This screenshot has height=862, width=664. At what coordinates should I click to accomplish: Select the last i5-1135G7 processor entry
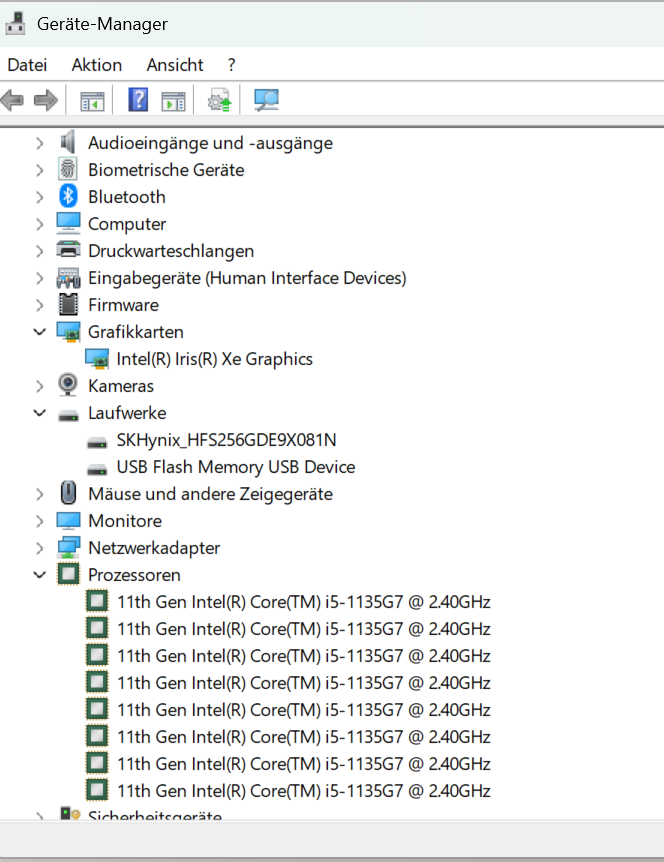(x=304, y=791)
